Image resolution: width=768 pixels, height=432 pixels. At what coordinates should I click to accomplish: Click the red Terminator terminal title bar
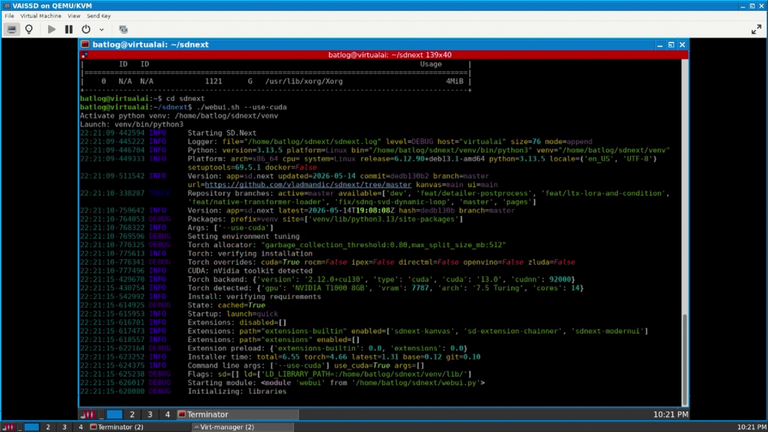[x=384, y=55]
